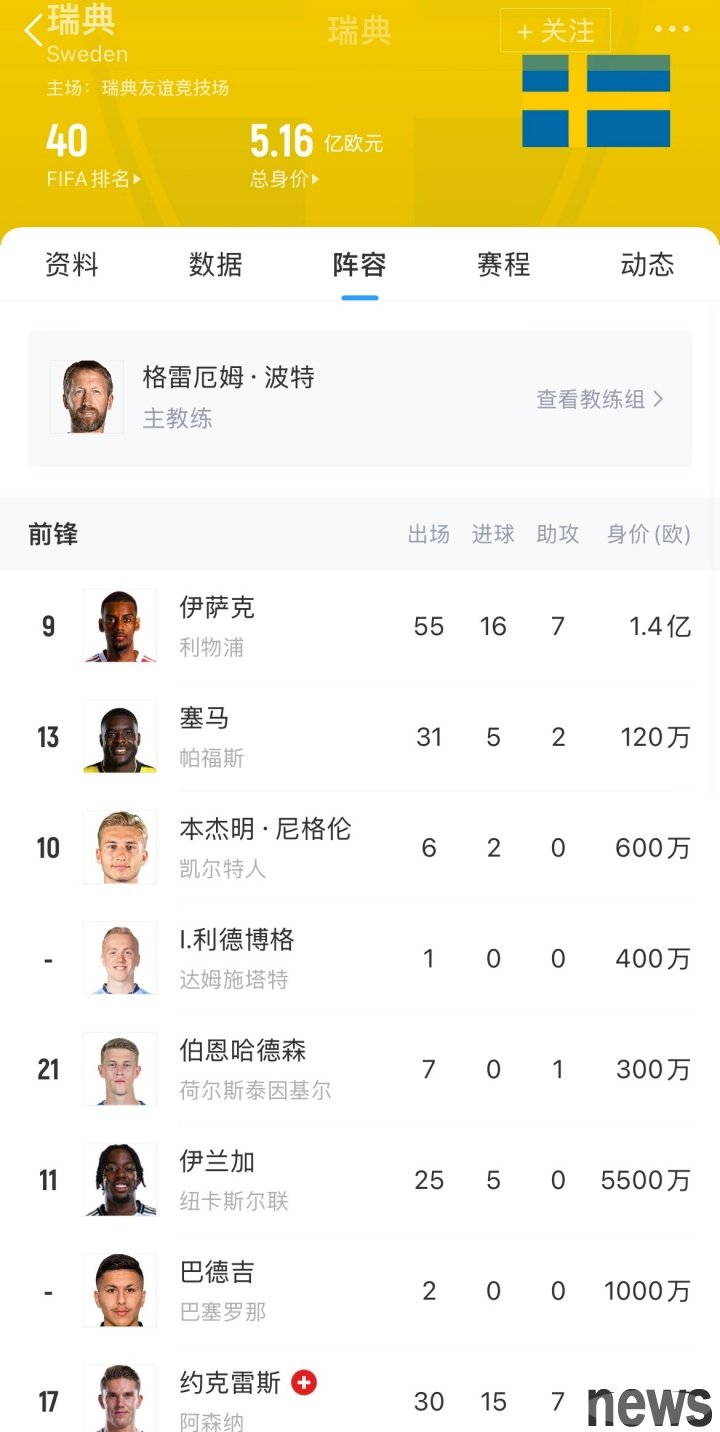Image resolution: width=720 pixels, height=1432 pixels.
Task: Switch to the 数据 tab
Action: click(216, 265)
